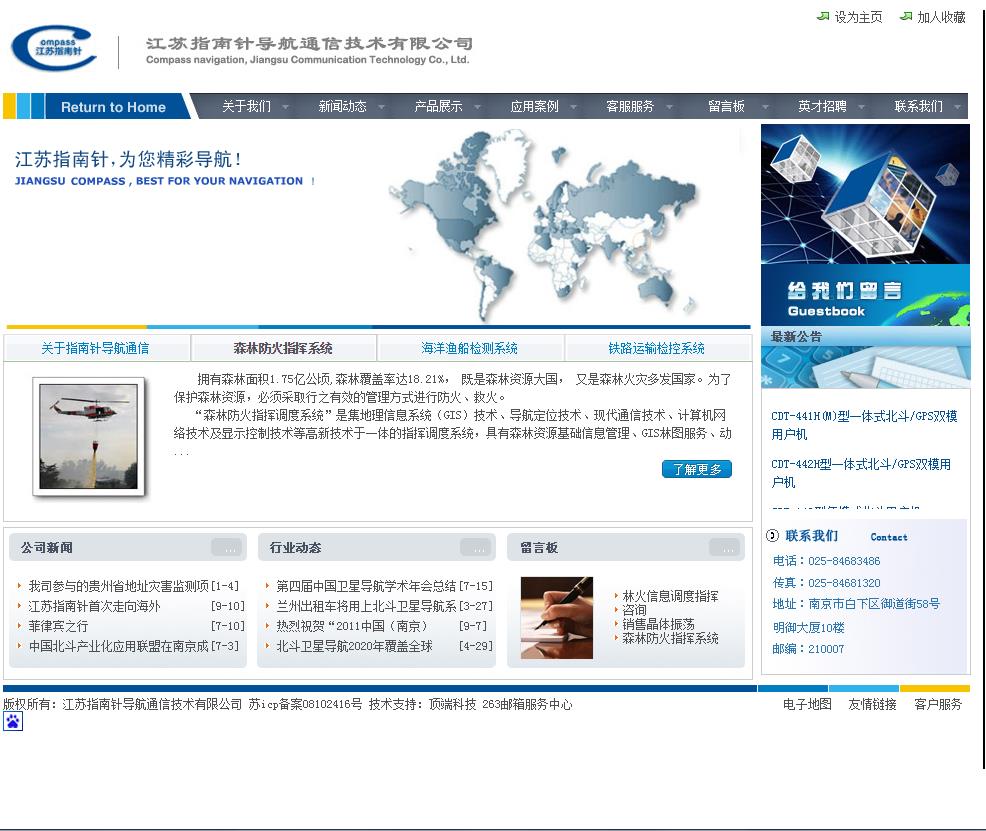Screen dimensions: 986x831
Task: Click the 最新公告 section header
Action: (x=865, y=336)
